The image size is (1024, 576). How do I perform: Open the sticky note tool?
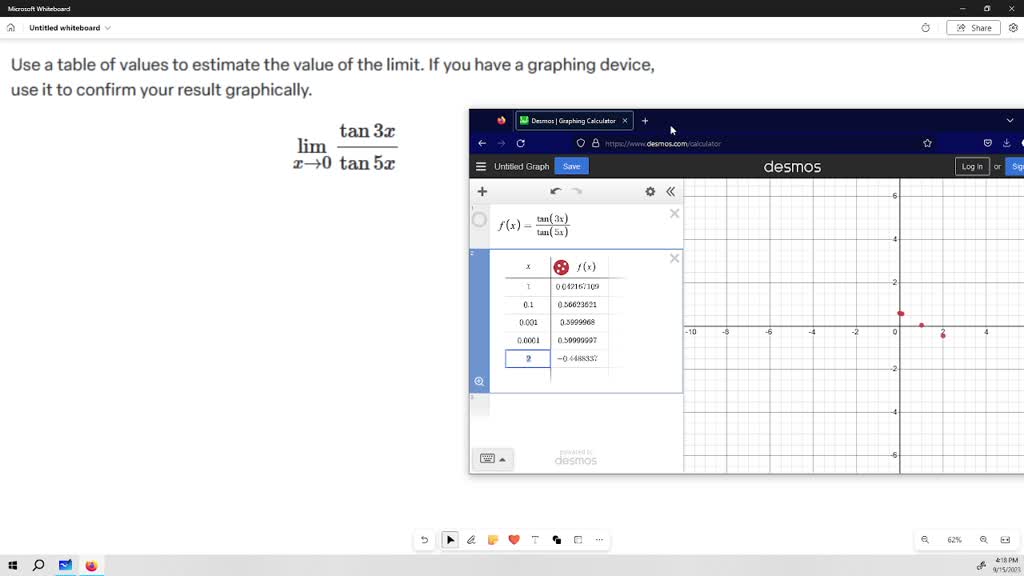pyautogui.click(x=493, y=540)
